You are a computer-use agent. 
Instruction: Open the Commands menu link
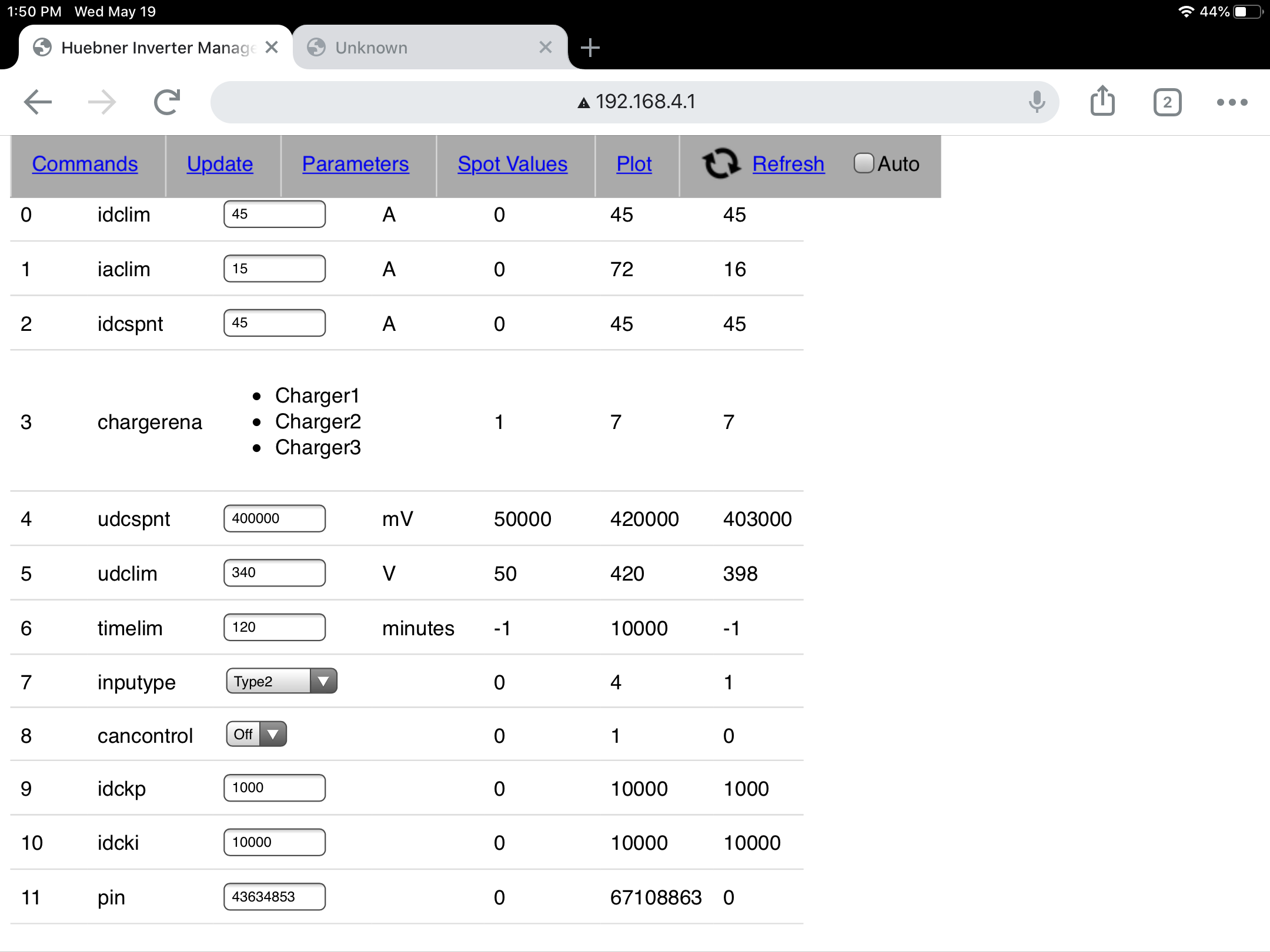[x=85, y=164]
